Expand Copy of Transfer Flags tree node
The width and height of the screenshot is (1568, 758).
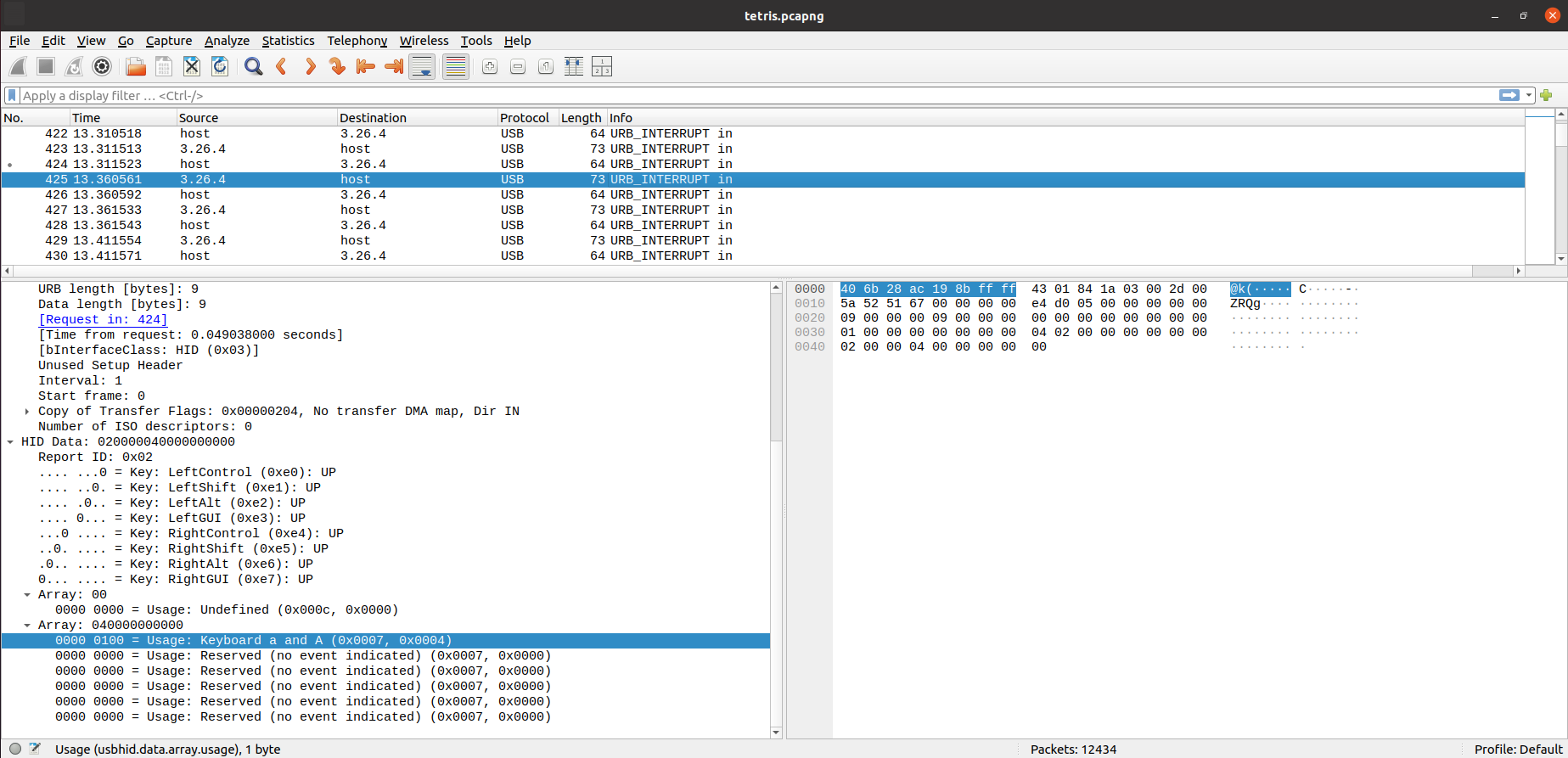point(27,412)
